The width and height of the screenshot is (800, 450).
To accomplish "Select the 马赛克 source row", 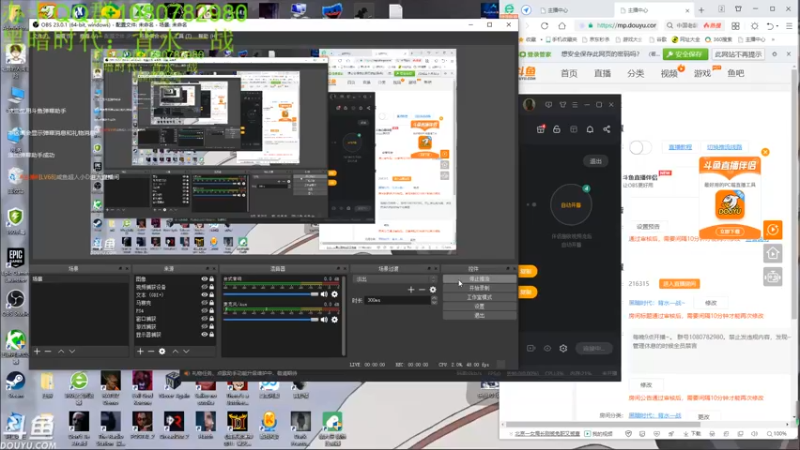I will (x=174, y=303).
